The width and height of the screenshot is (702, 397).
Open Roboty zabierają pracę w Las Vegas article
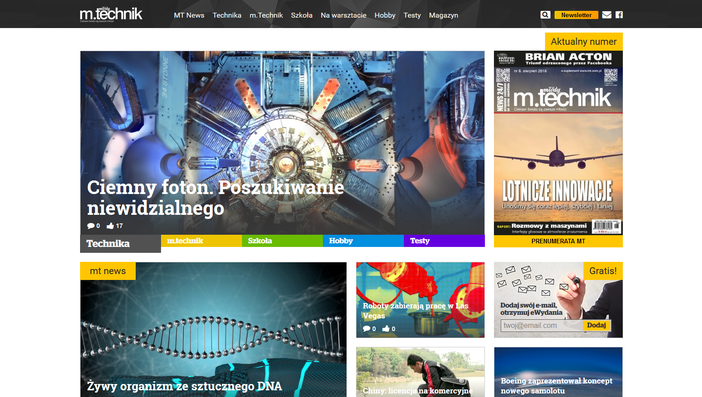pyautogui.click(x=415, y=311)
